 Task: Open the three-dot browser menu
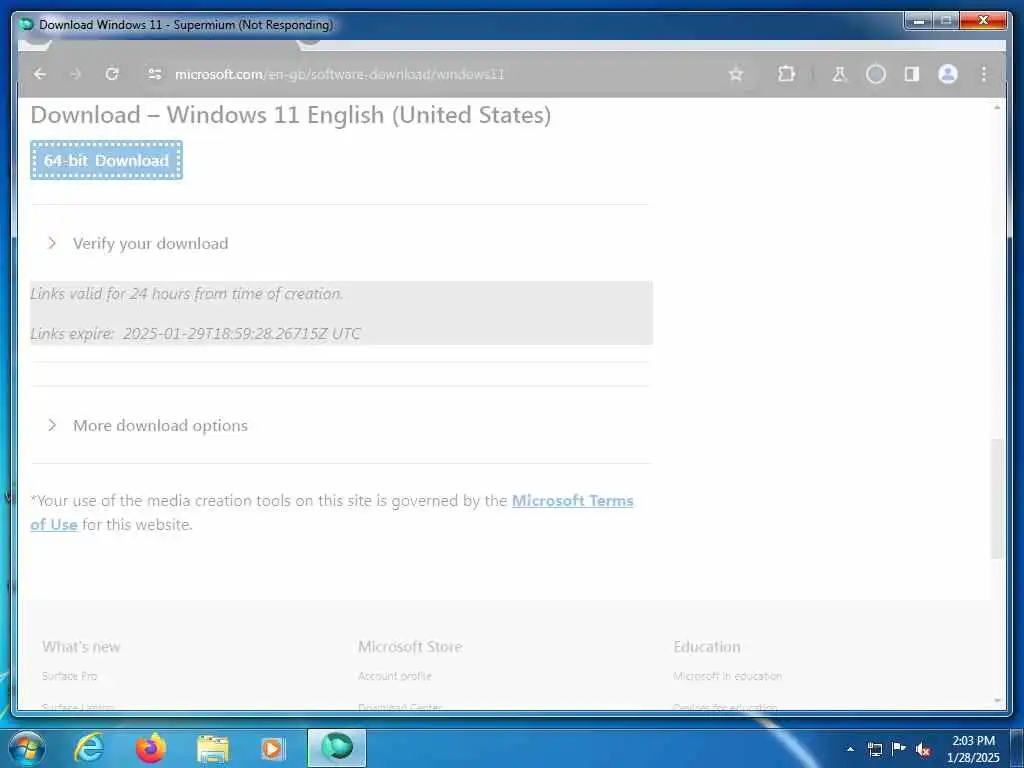click(984, 74)
